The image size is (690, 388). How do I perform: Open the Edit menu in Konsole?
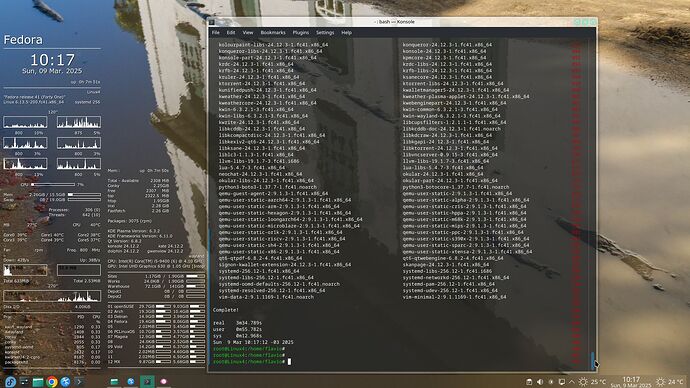(231, 33)
